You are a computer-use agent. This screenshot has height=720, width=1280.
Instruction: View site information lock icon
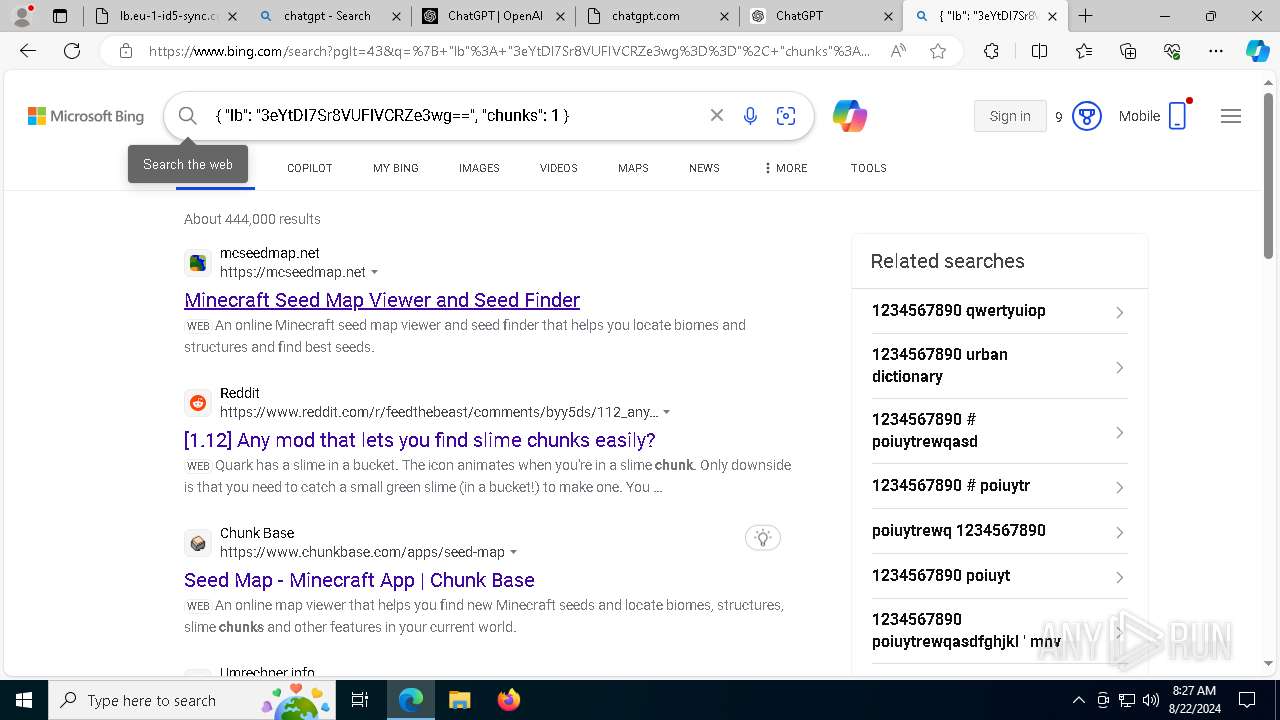point(125,51)
